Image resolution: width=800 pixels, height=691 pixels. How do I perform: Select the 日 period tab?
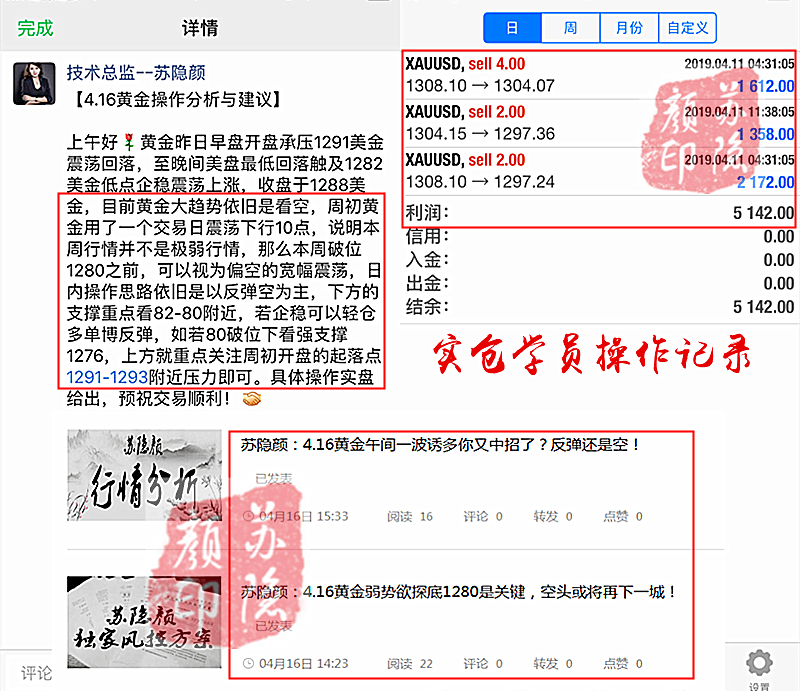coord(512,28)
